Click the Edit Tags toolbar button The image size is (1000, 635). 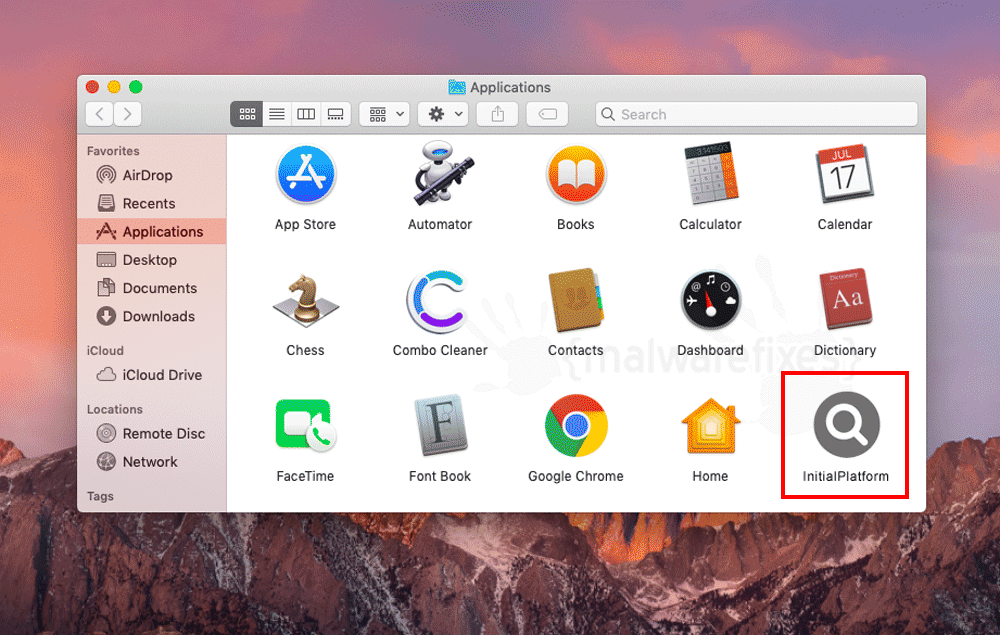coord(547,114)
